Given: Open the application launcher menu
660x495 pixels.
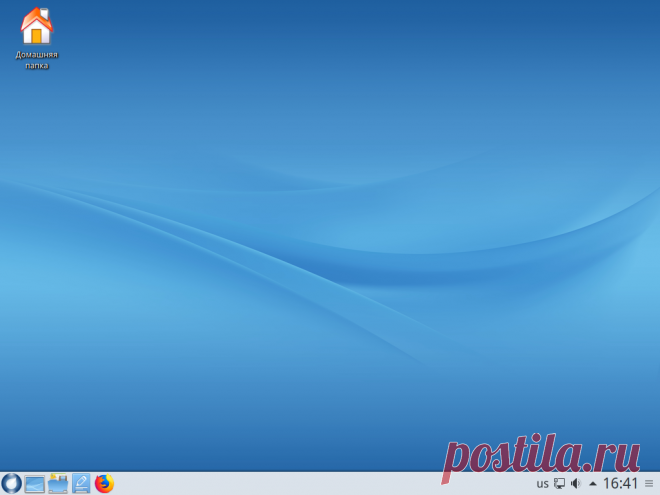Looking at the screenshot, I should coord(11,483).
